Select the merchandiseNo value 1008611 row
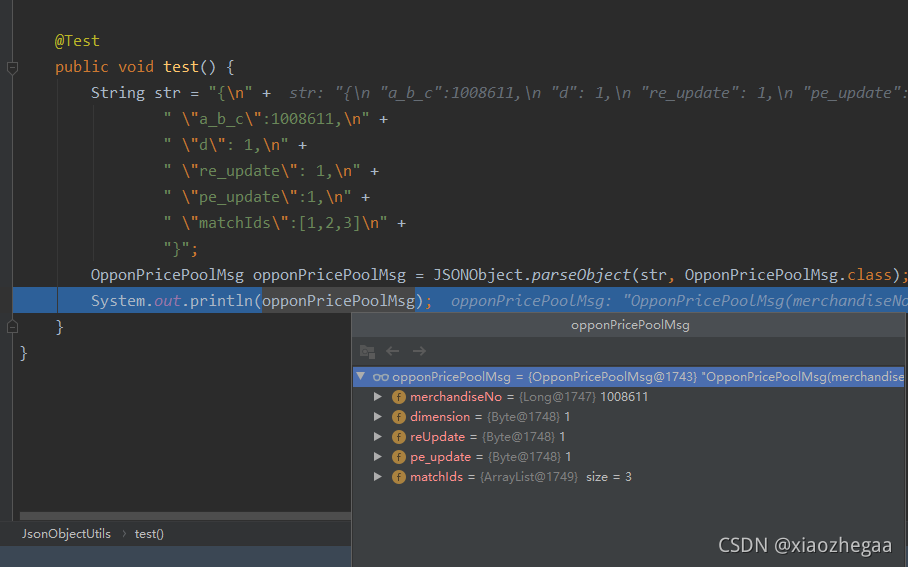 click(x=628, y=397)
